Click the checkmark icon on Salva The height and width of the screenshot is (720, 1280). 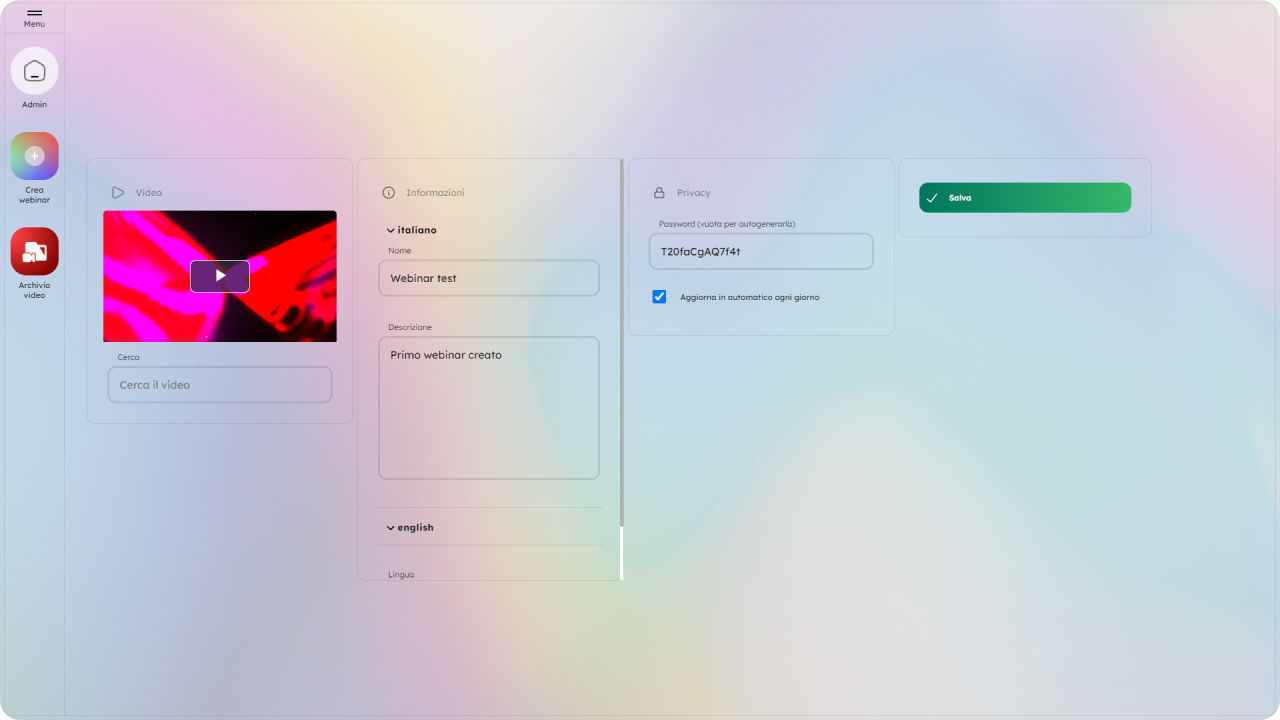point(932,198)
